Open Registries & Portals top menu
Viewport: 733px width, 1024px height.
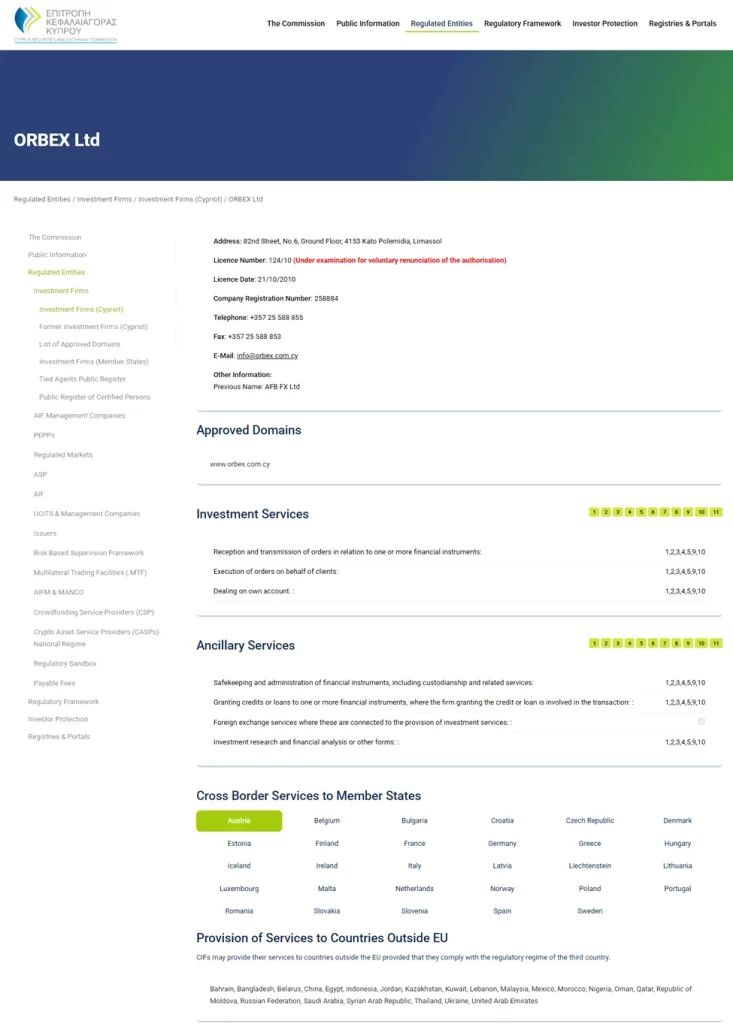[683, 24]
